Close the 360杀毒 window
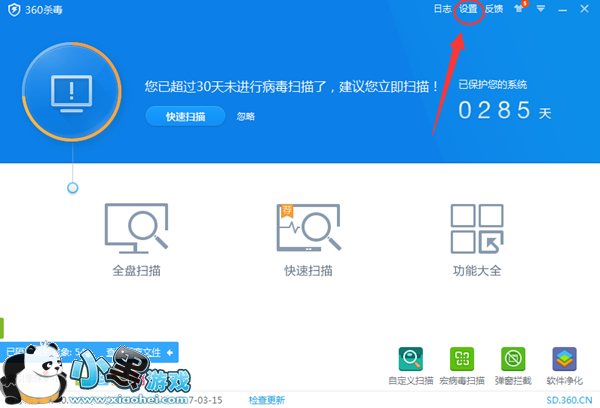 584,9
